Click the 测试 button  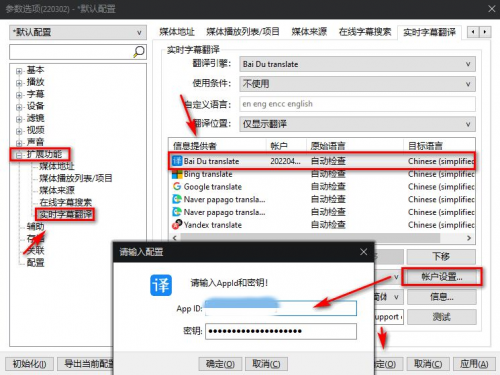point(441,317)
